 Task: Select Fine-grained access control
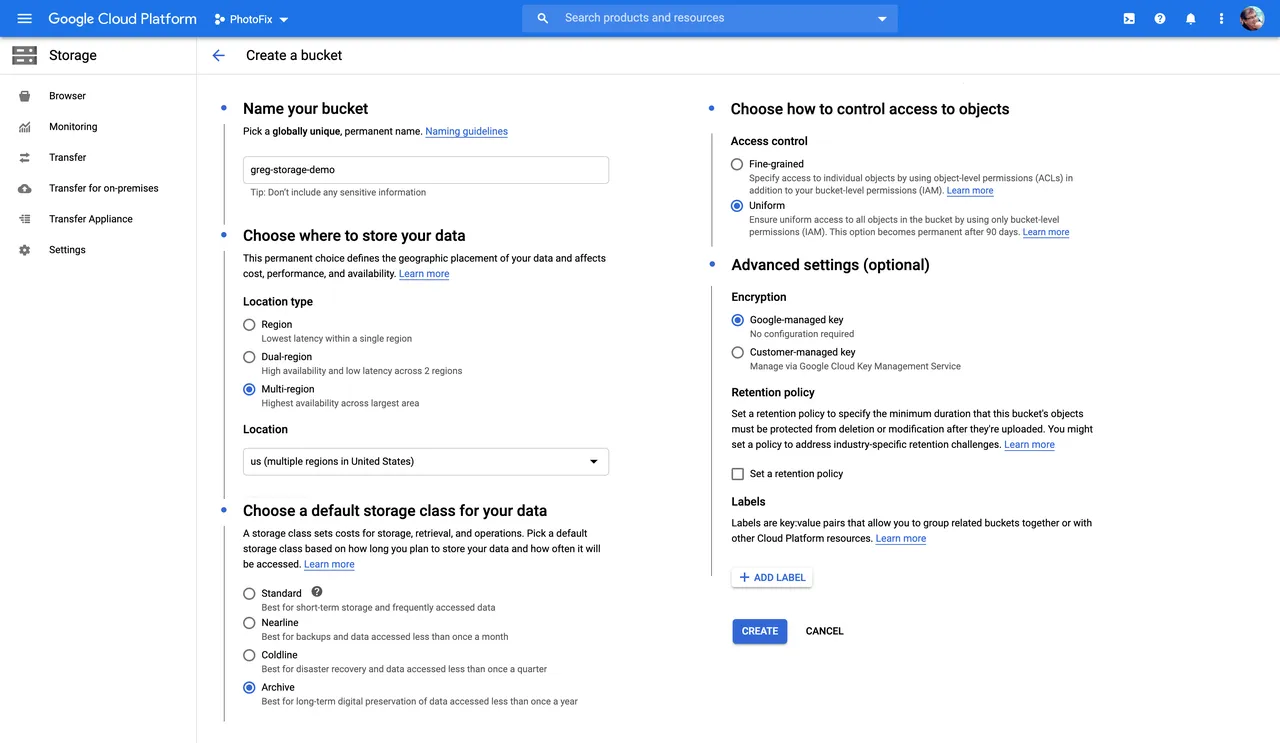pyautogui.click(x=737, y=164)
